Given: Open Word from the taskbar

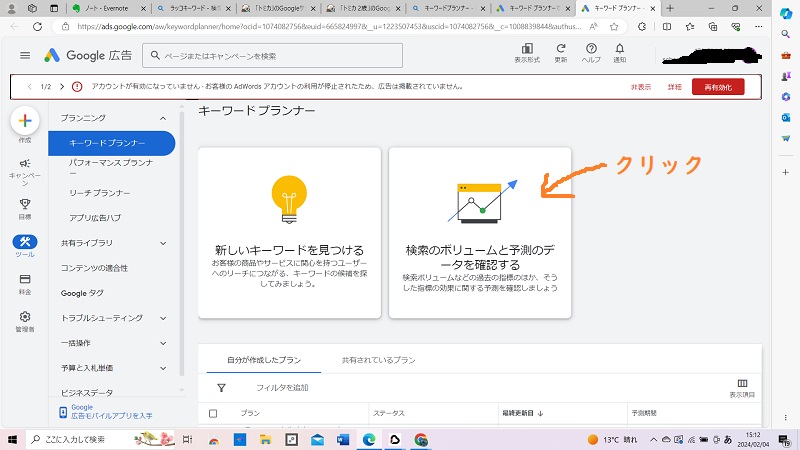Looking at the screenshot, I should pos(343,439).
